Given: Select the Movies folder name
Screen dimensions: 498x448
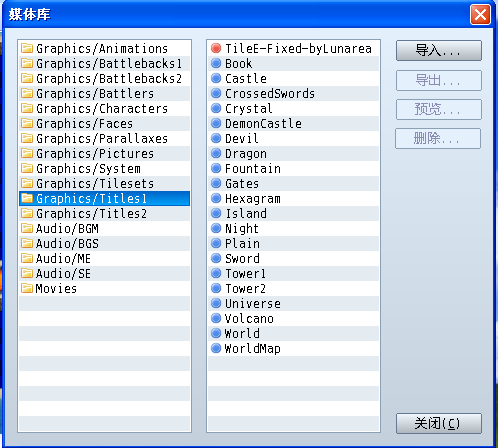Looking at the screenshot, I should 56,289.
